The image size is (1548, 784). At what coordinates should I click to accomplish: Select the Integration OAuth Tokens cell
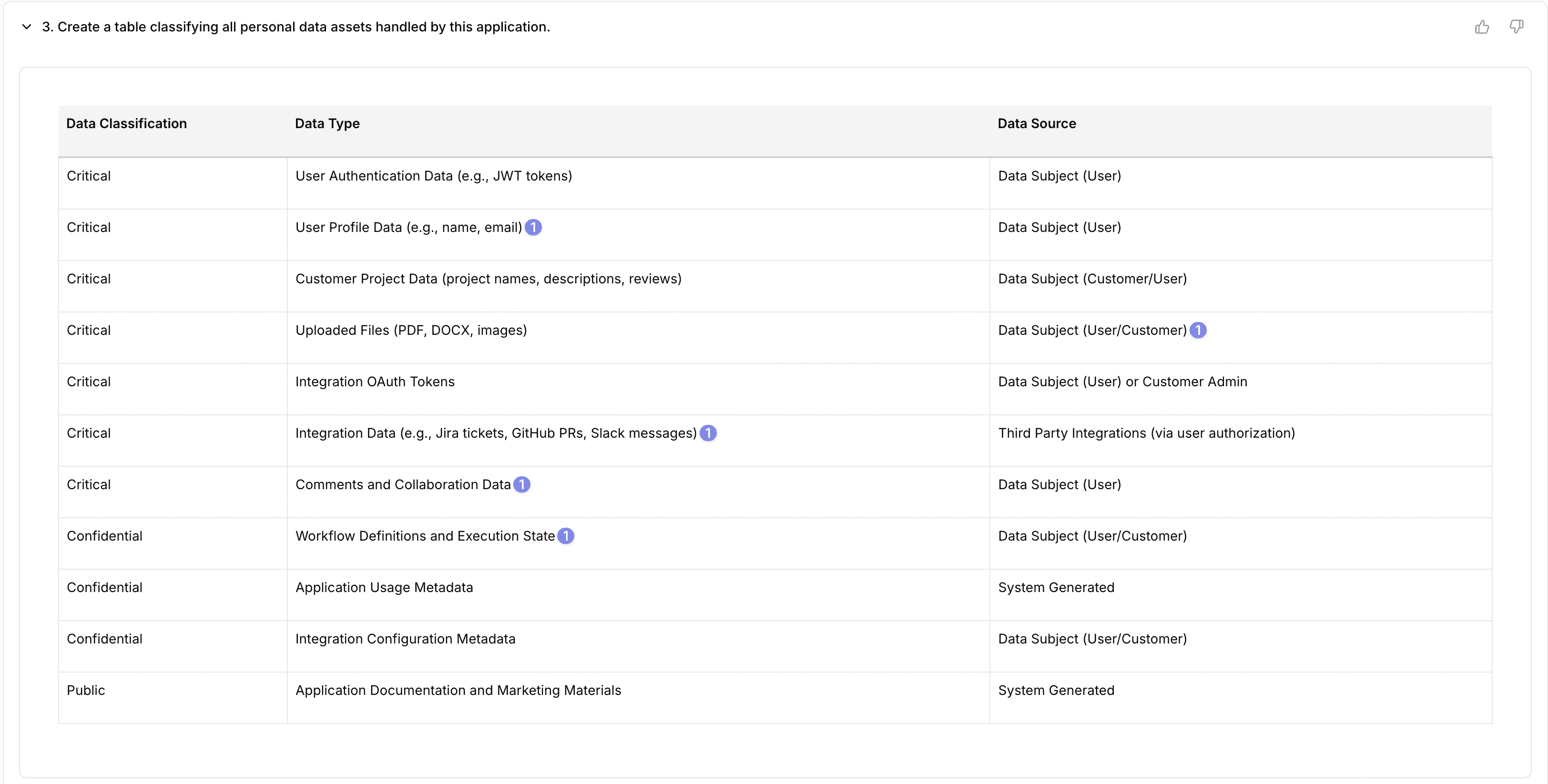375,382
